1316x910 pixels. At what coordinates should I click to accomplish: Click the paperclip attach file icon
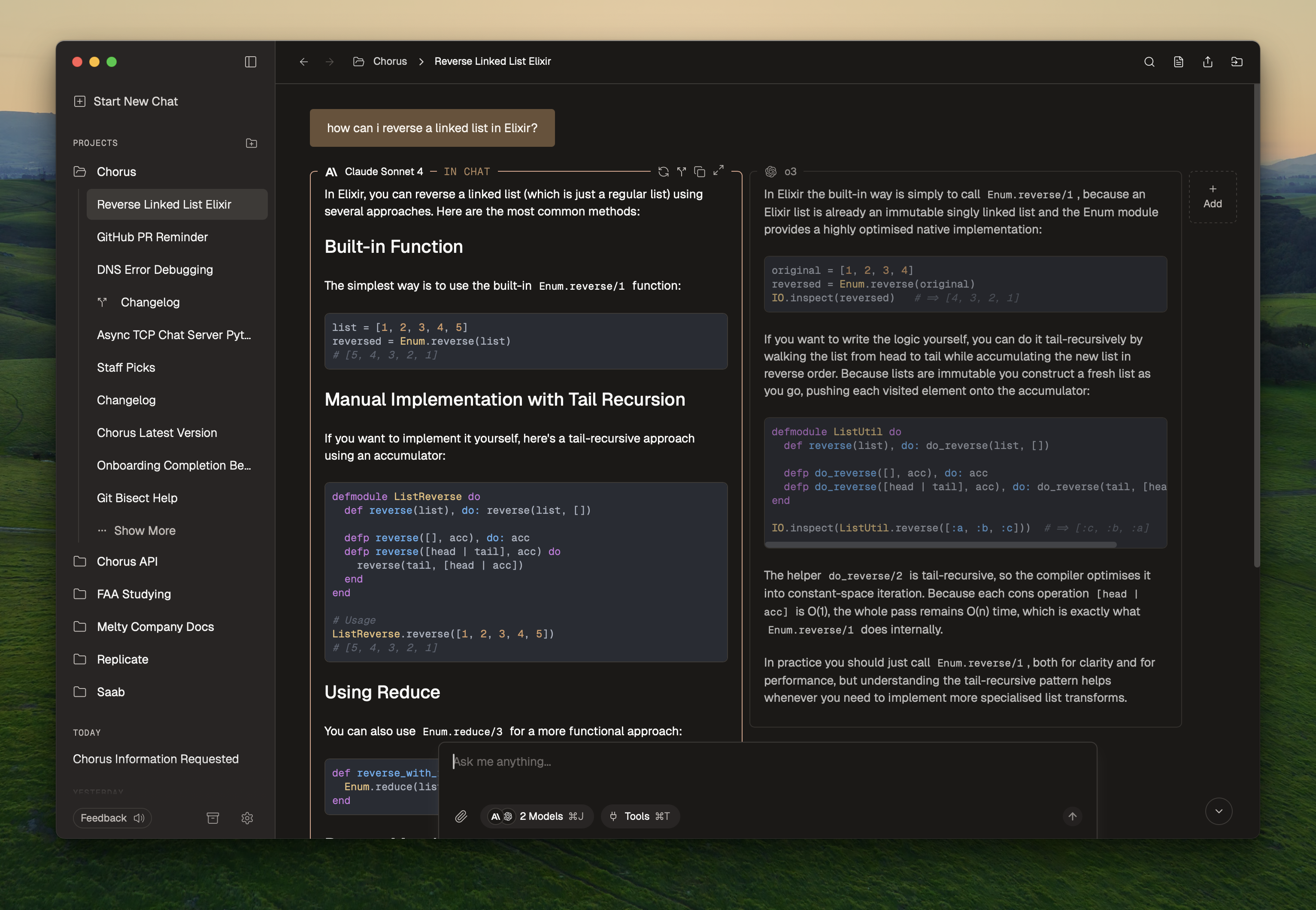coord(461,816)
